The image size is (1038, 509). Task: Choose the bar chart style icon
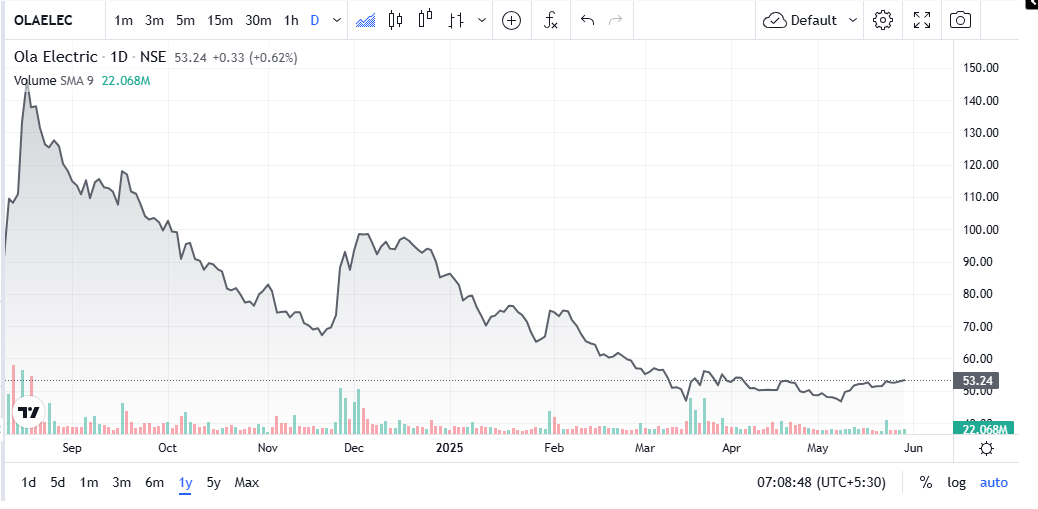455,21
